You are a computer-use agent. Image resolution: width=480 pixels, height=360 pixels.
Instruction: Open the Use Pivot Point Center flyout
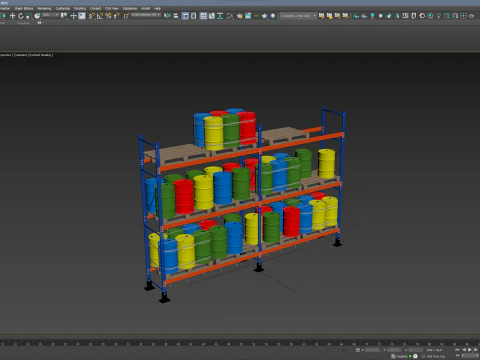tap(64, 16)
